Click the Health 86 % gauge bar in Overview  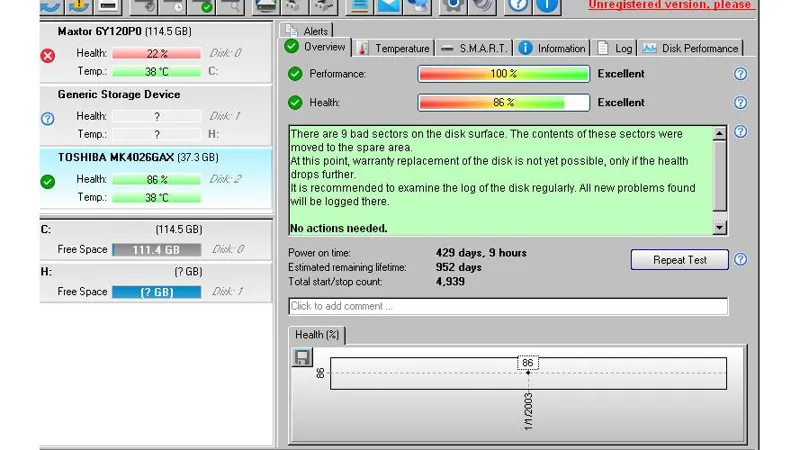(x=504, y=103)
